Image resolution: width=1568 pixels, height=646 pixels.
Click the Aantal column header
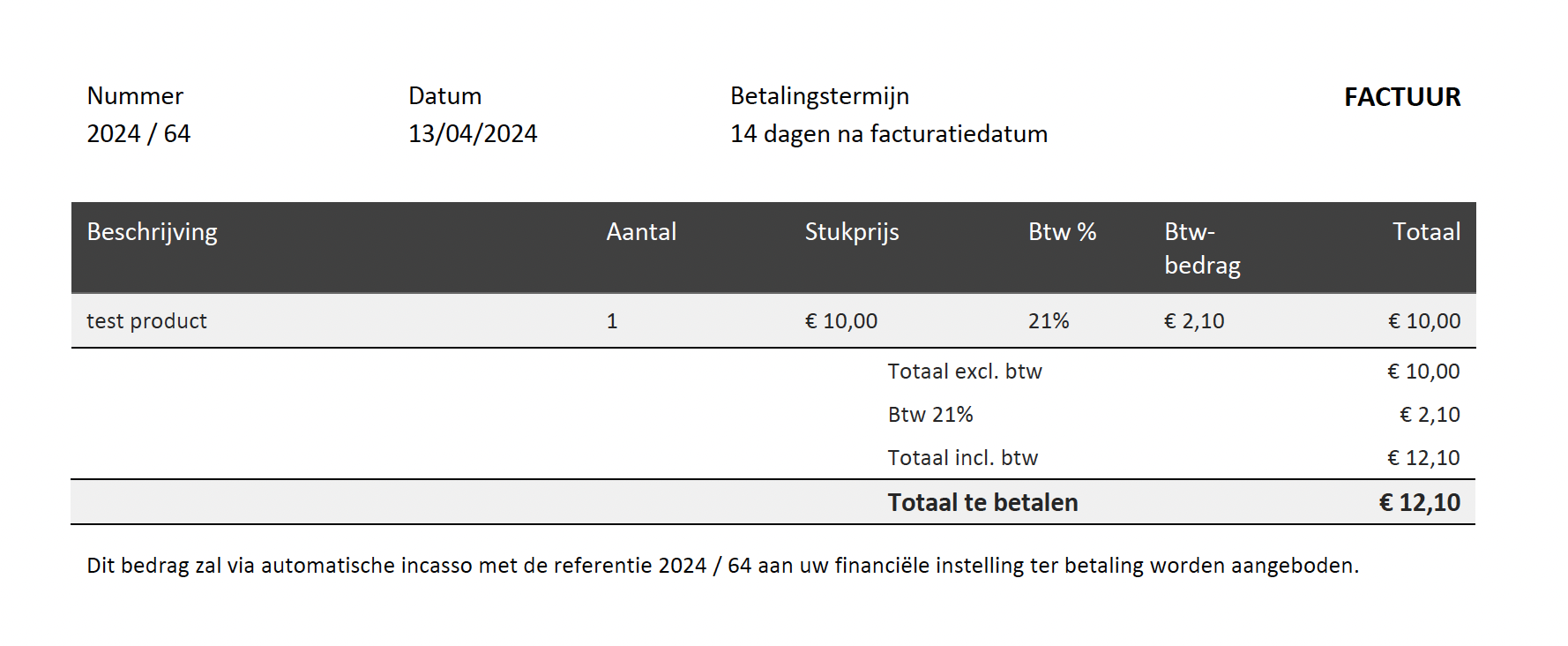pyautogui.click(x=641, y=232)
